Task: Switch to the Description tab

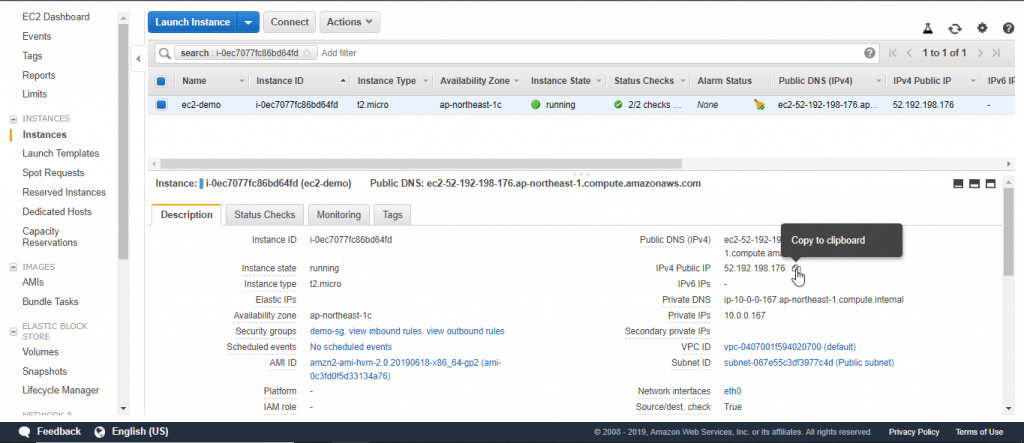Action: [x=186, y=214]
